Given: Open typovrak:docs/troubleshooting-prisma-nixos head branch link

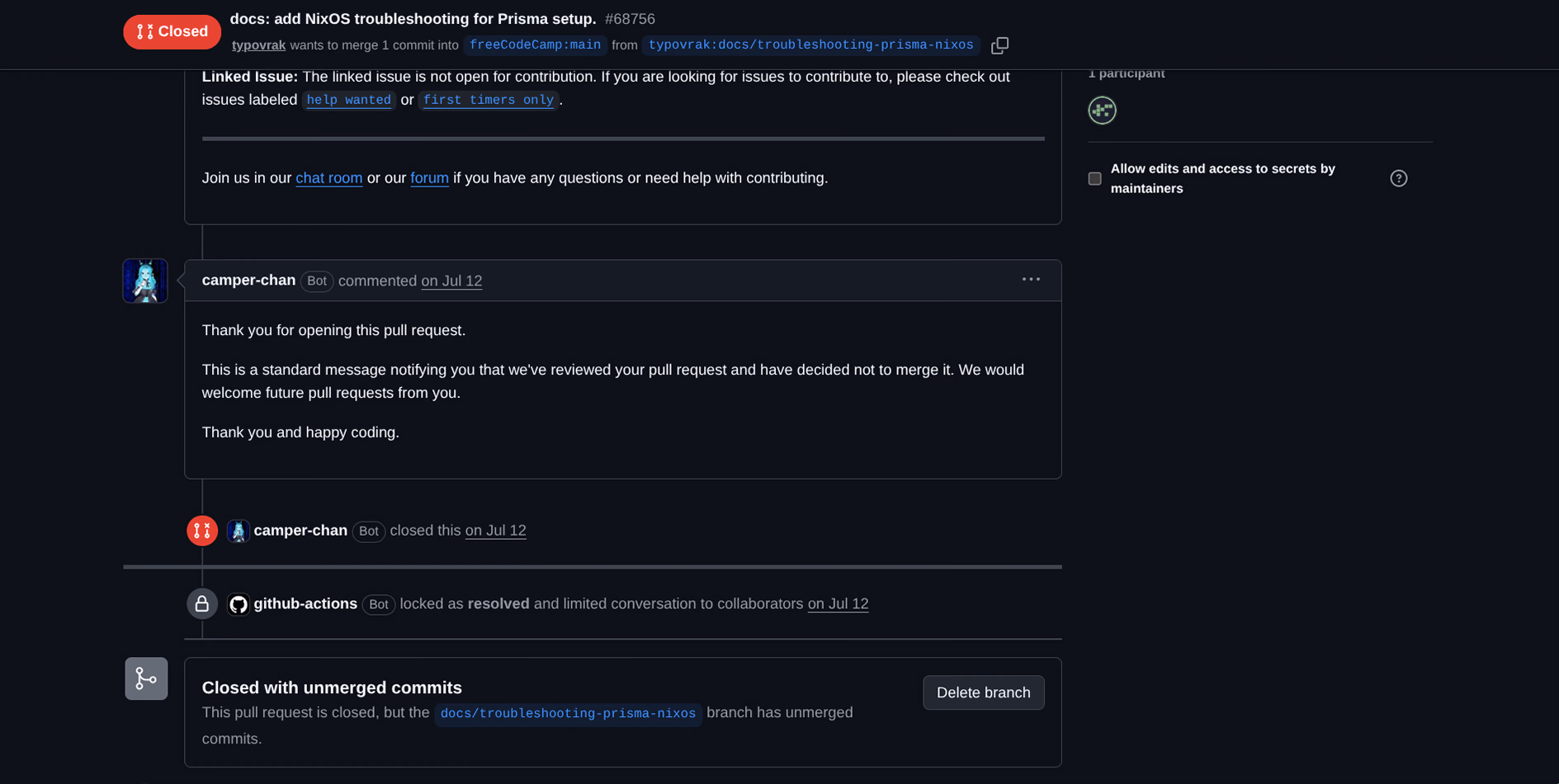Looking at the screenshot, I should pos(811,45).
